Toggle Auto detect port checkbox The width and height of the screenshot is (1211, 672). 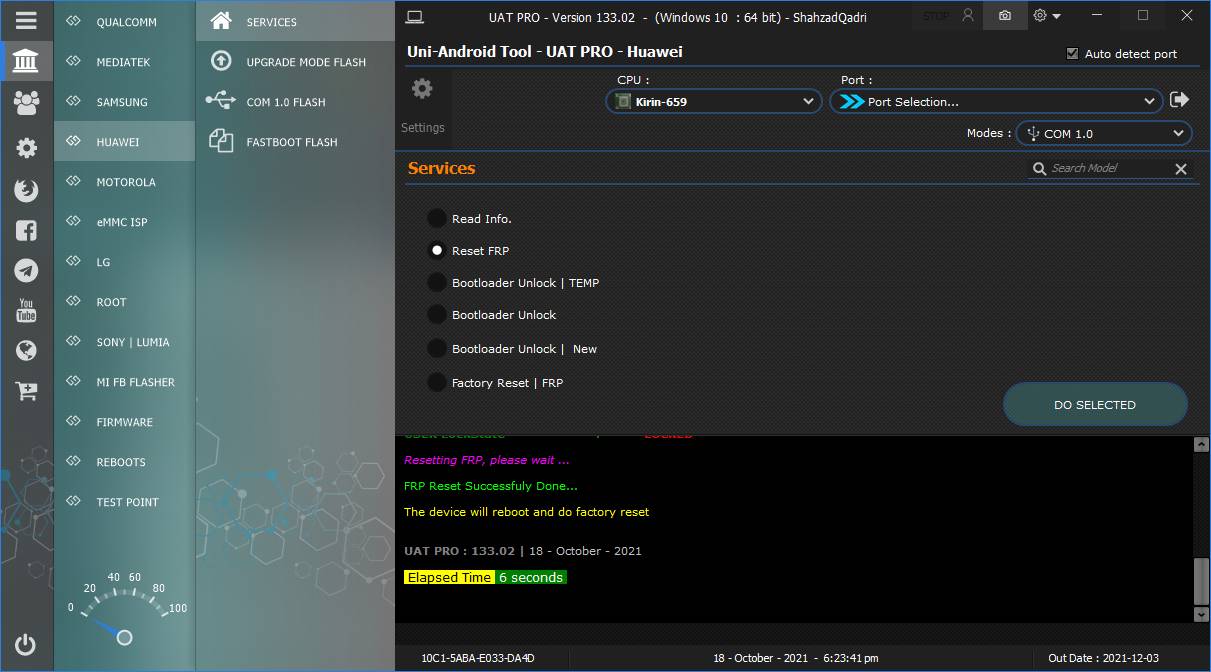[1073, 54]
